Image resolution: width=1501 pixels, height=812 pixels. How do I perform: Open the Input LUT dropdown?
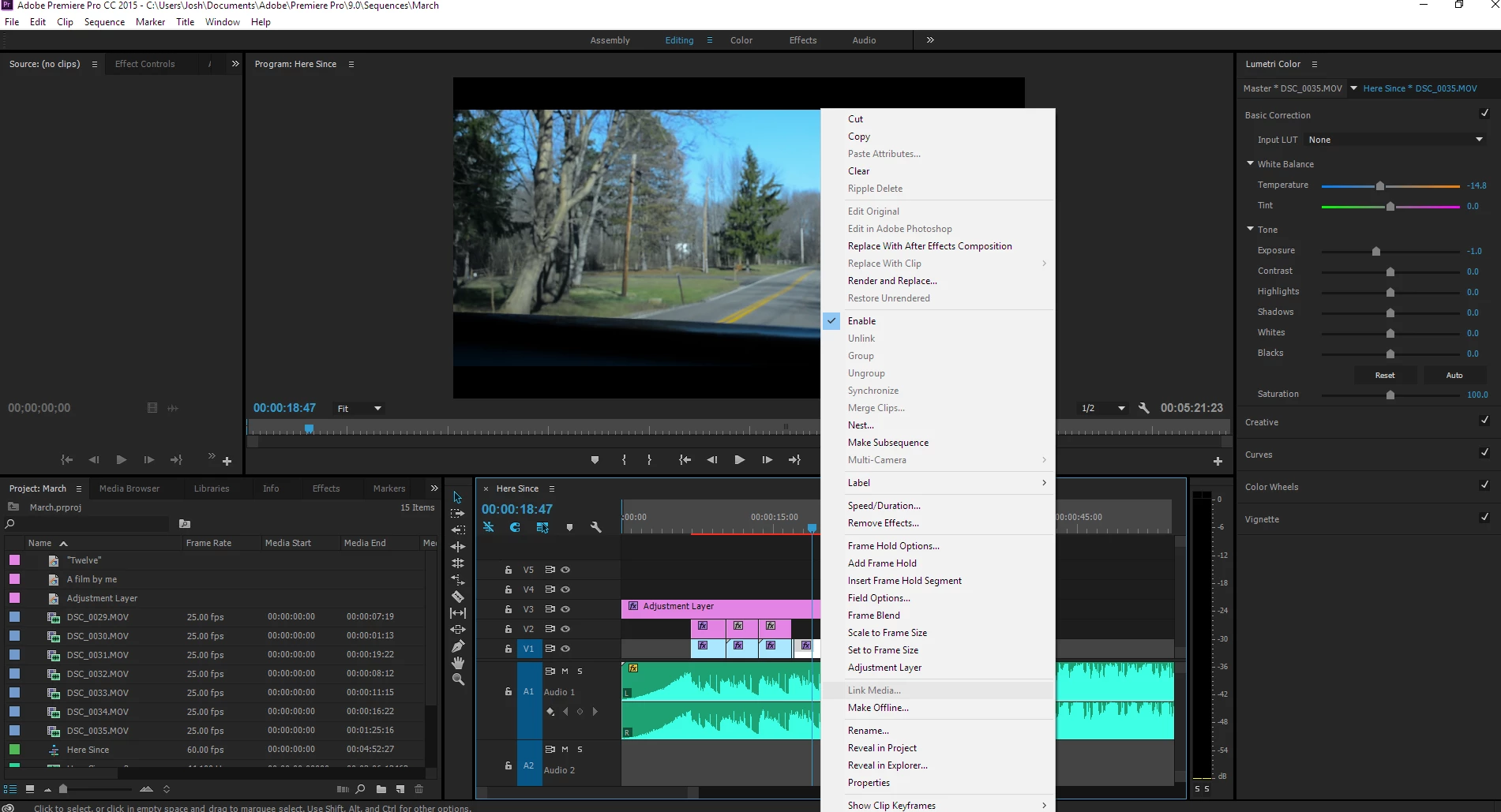(1395, 140)
